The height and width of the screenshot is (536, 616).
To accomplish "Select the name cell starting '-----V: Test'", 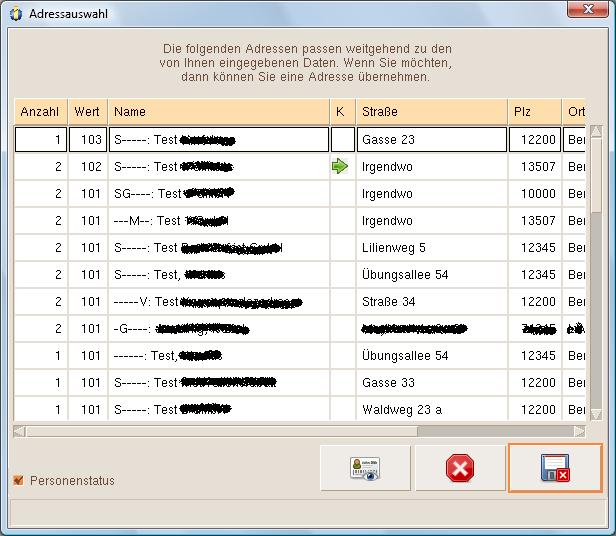I will pos(219,302).
